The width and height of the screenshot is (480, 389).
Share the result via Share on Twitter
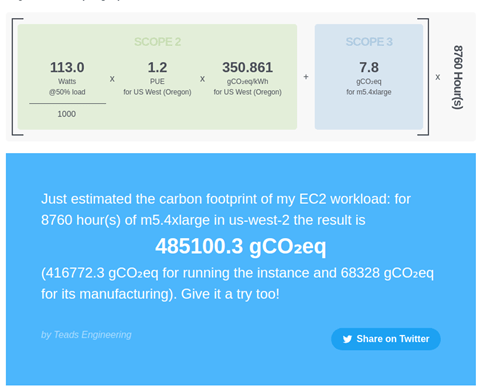[386, 339]
